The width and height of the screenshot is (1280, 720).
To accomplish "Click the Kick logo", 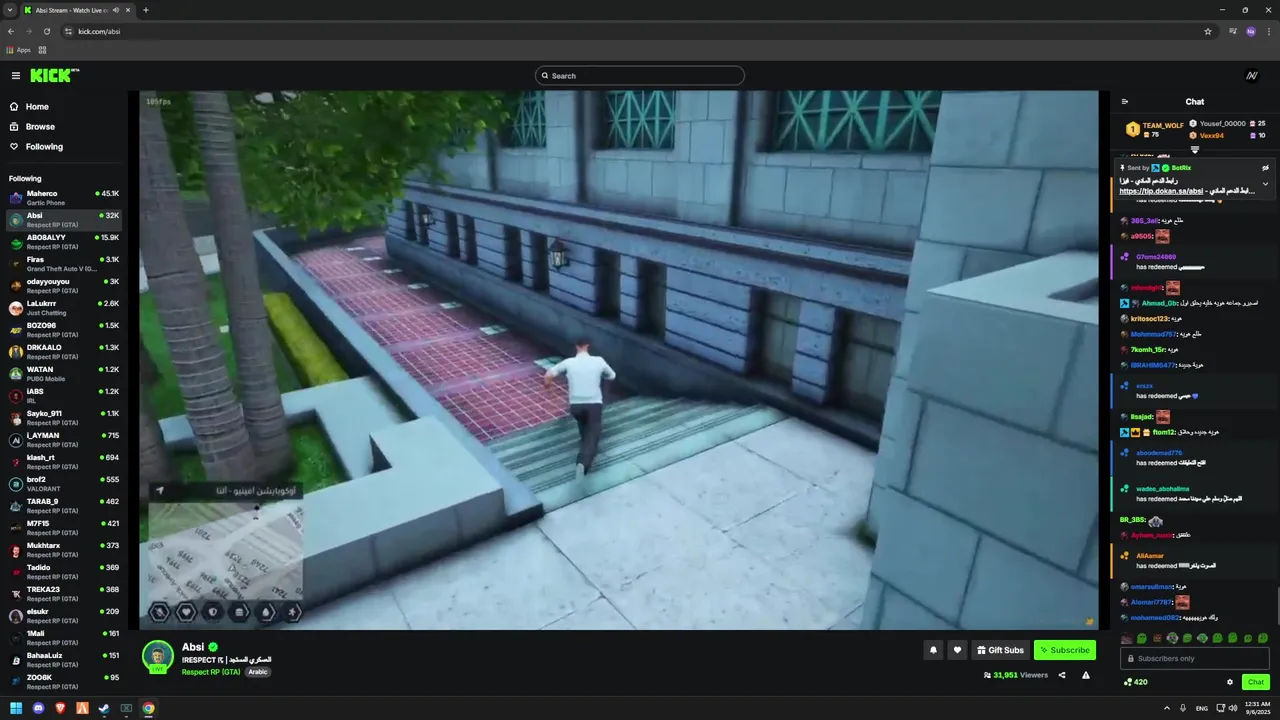I will coord(54,76).
